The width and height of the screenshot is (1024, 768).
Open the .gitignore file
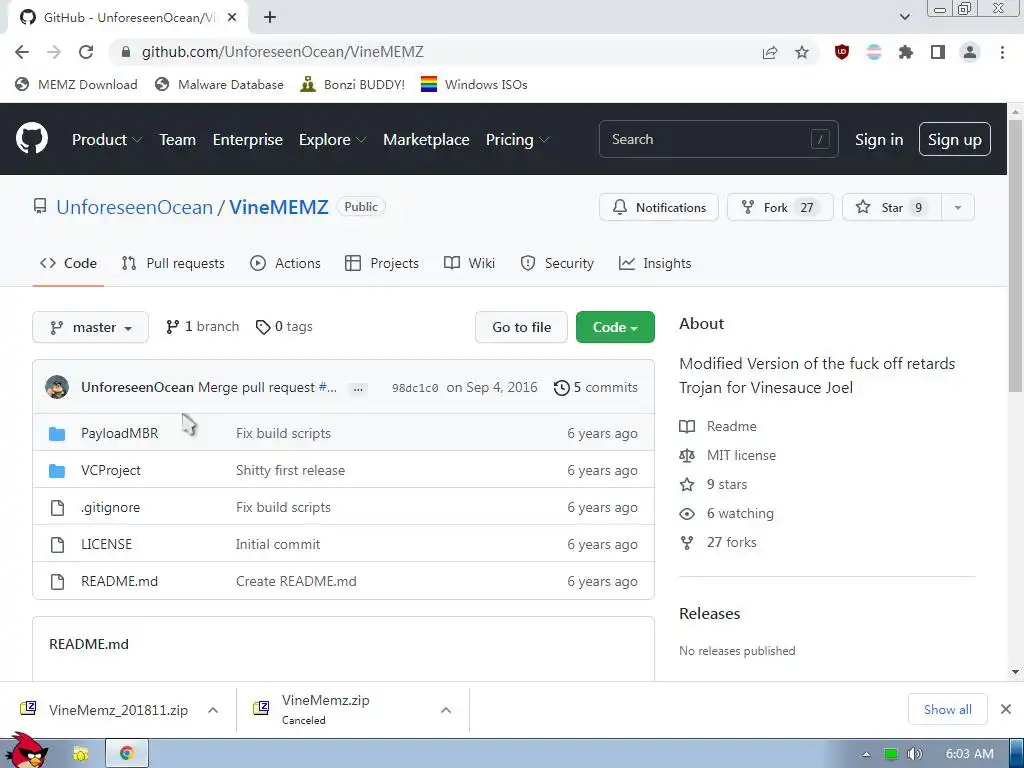[x=110, y=507]
